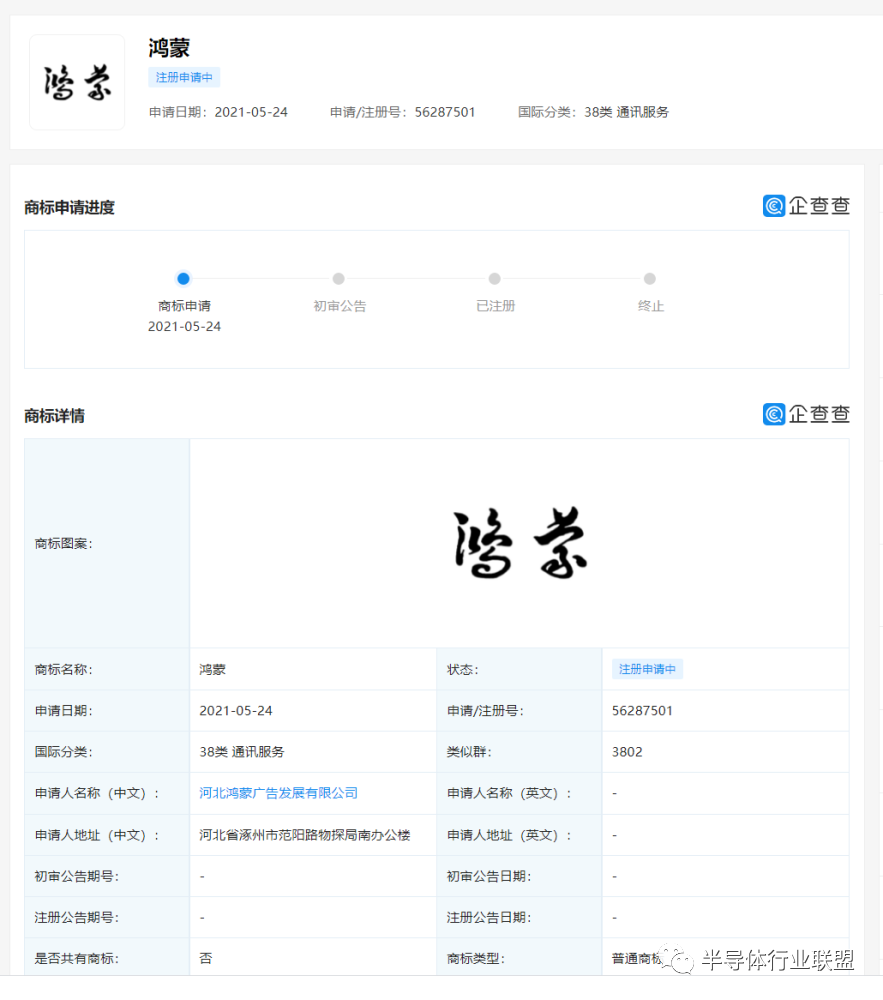Image resolution: width=883 pixels, height=1000 pixels.
Task: Click the table 申请/注册号 value 56287501
Action: [642, 710]
